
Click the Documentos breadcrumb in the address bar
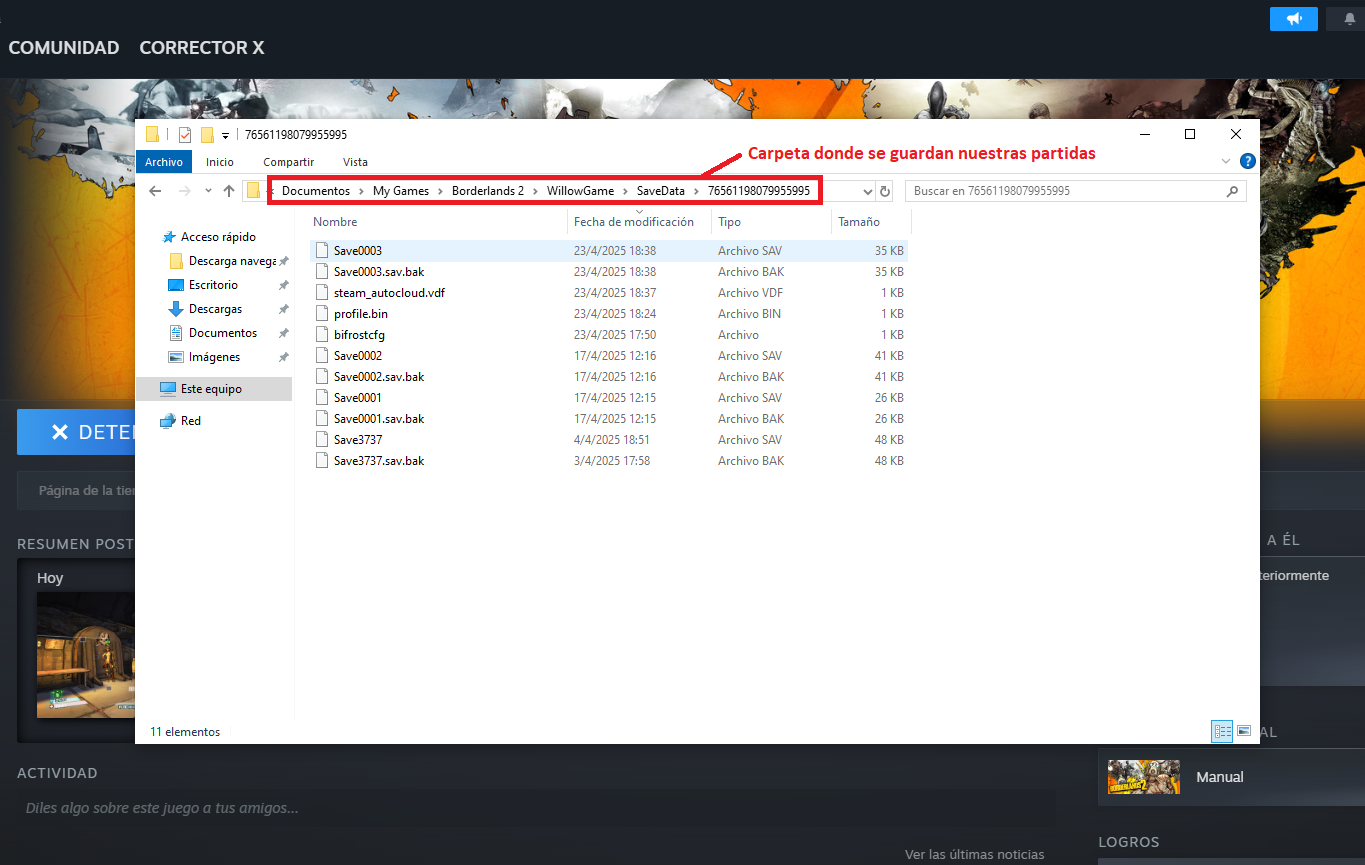(316, 191)
